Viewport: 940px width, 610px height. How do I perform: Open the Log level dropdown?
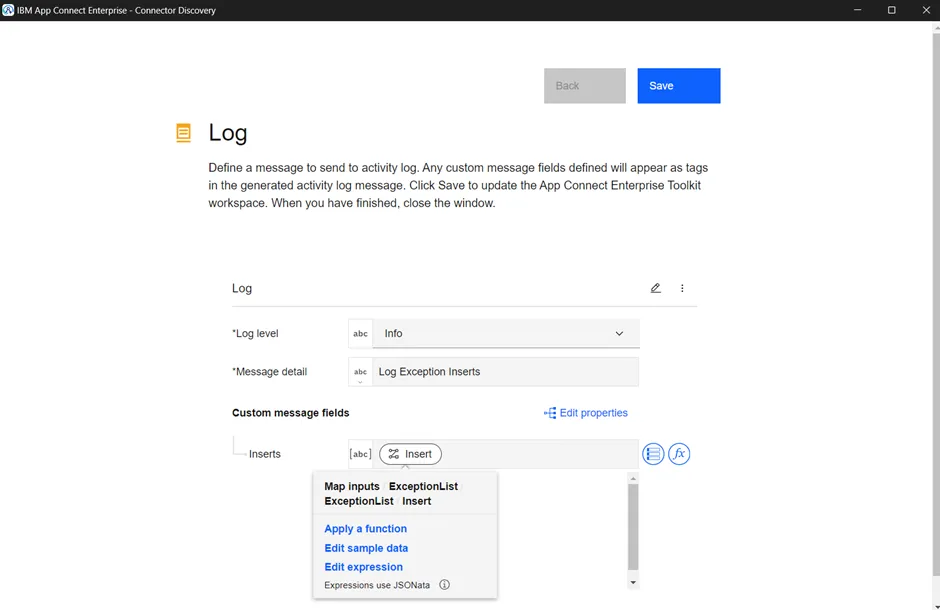506,333
